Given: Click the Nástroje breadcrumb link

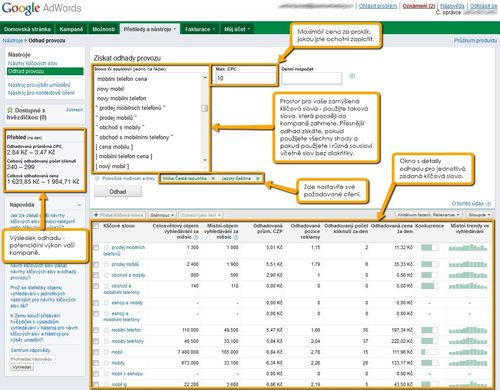Looking at the screenshot, I should click(13, 40).
